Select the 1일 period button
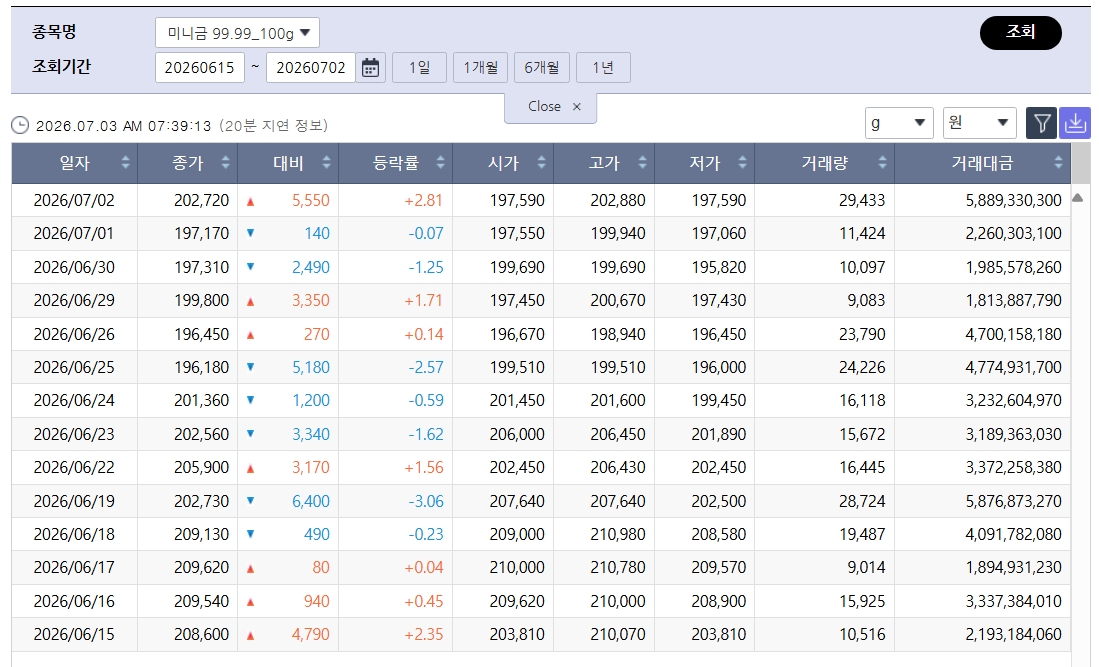Image resolution: width=1099 pixels, height=667 pixels. point(419,68)
